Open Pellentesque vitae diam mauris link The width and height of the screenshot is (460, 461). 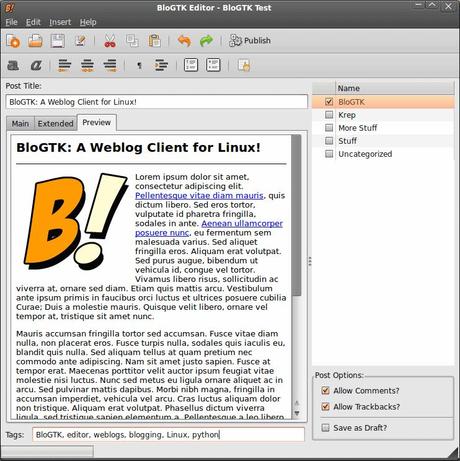(x=199, y=196)
